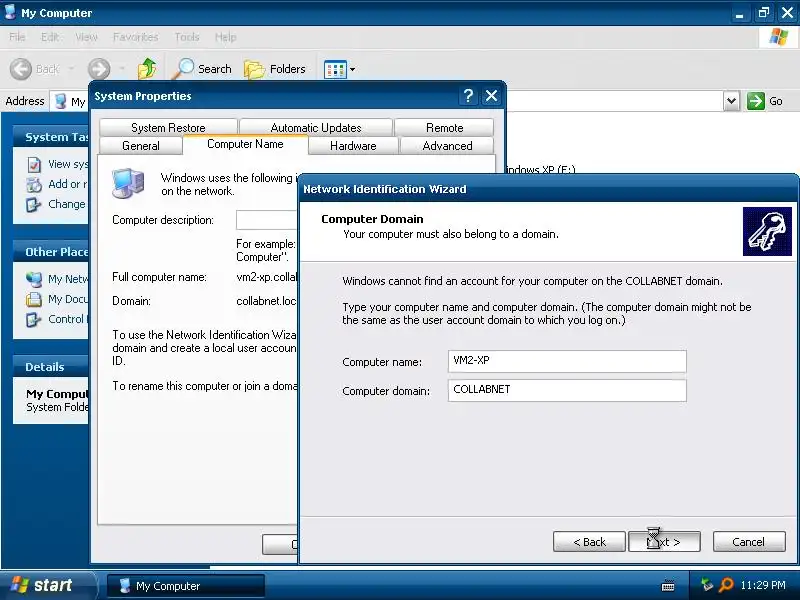Click the Computer domain field containing COLLABNET
800x600 pixels.
tap(567, 390)
